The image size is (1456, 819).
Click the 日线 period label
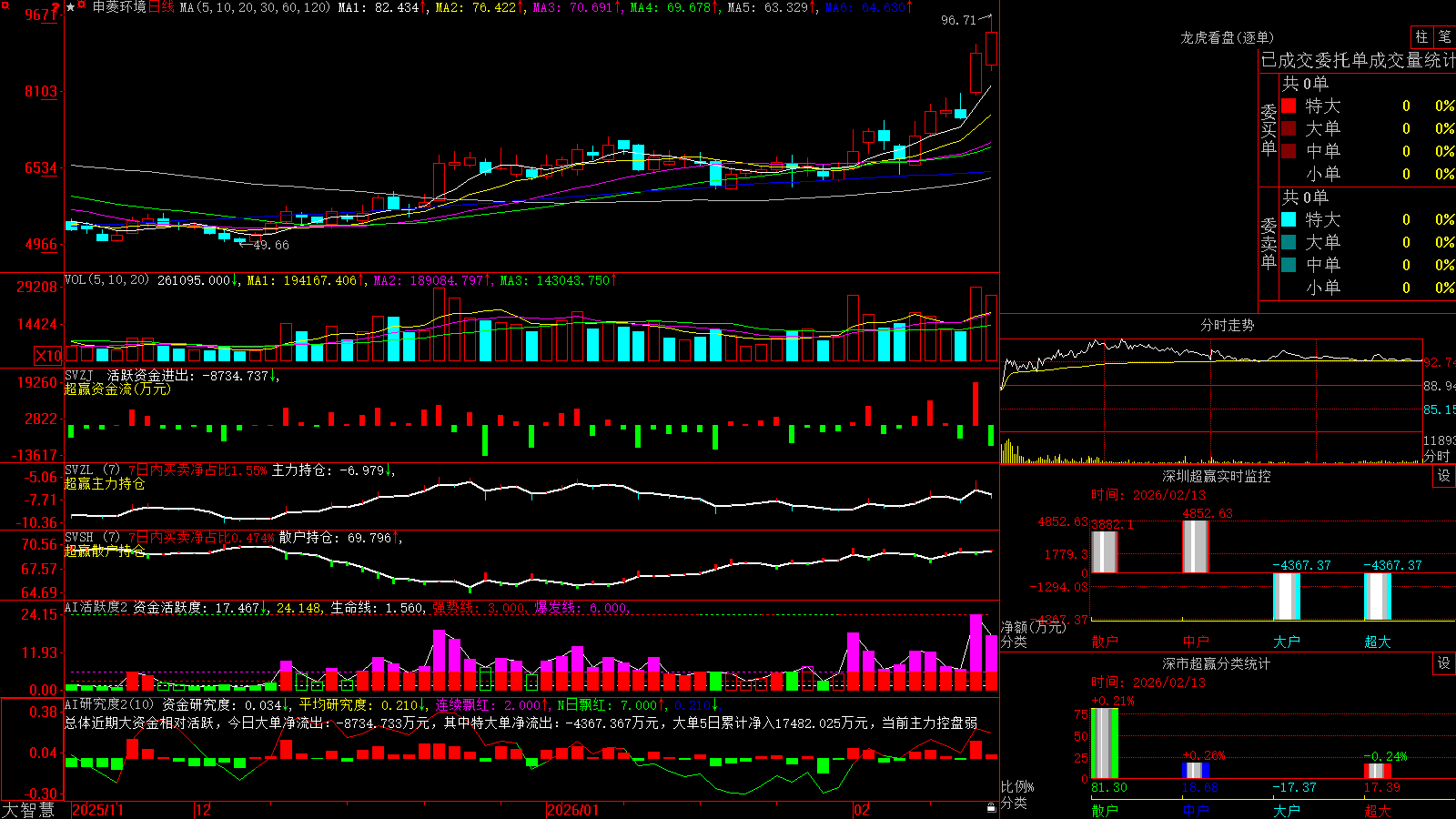(x=161, y=7)
